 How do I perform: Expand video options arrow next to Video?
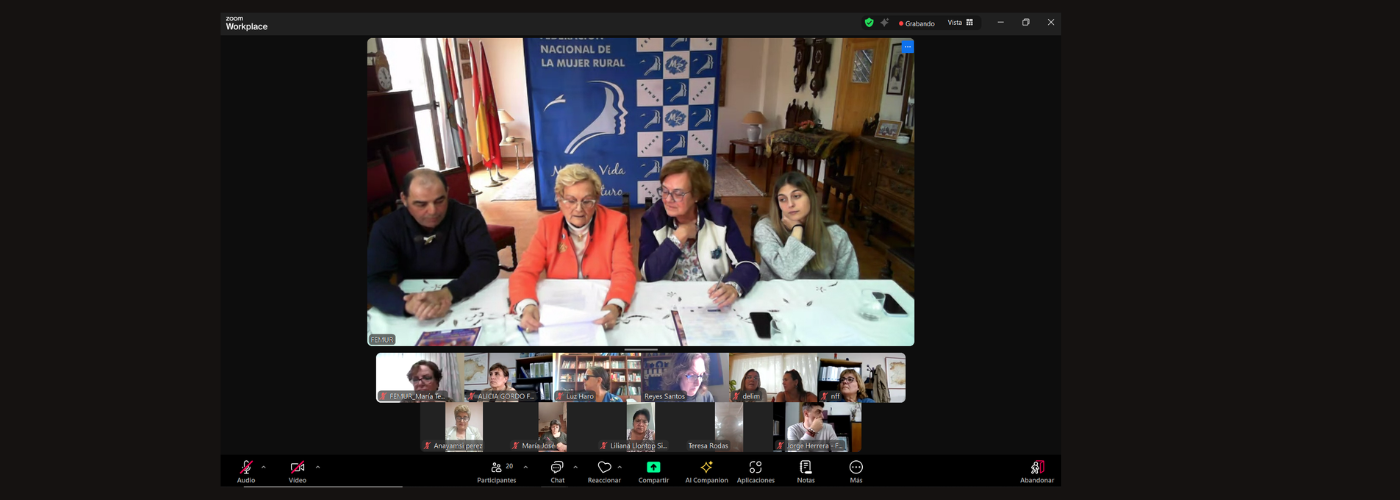(318, 467)
